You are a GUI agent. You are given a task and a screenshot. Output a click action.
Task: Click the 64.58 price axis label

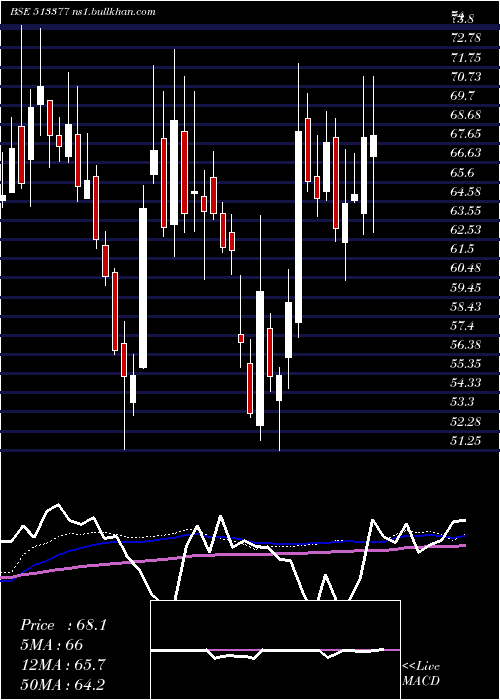[466, 192]
